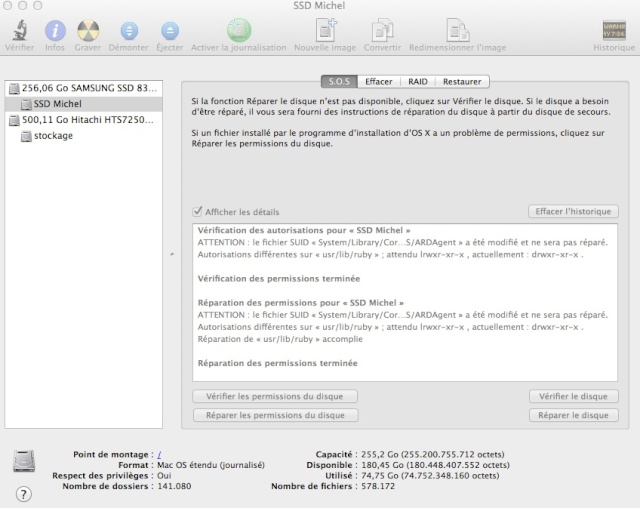Select SSD Michel volume in sidebar
Screen dimensions: 640x508
click(84, 104)
